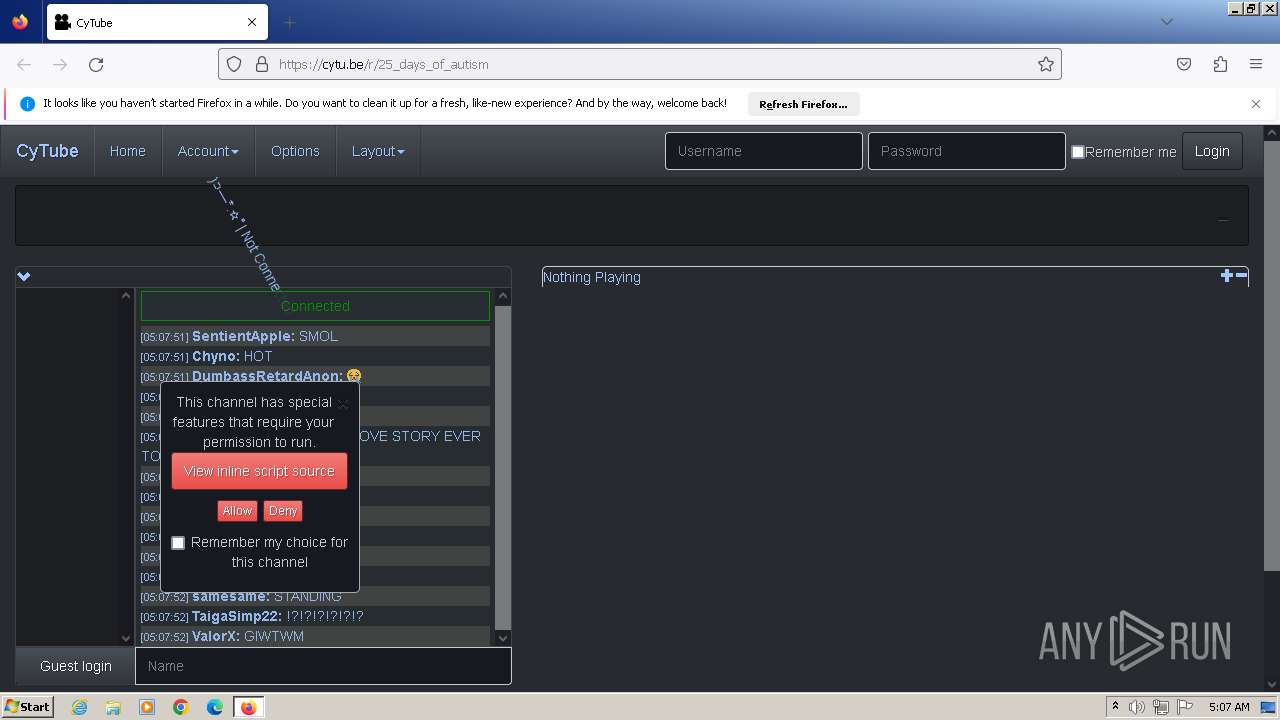1280x720 pixels.
Task: Click View inline script source button
Action: coord(259,471)
